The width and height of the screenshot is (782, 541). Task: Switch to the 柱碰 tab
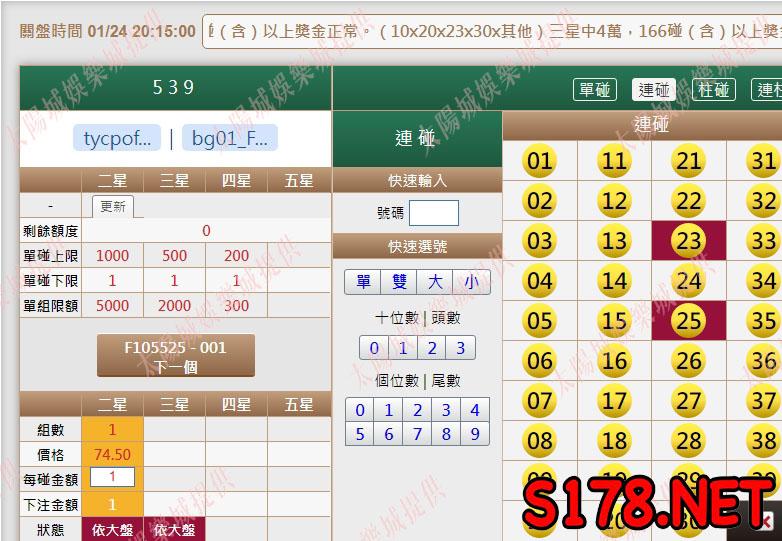tap(714, 90)
